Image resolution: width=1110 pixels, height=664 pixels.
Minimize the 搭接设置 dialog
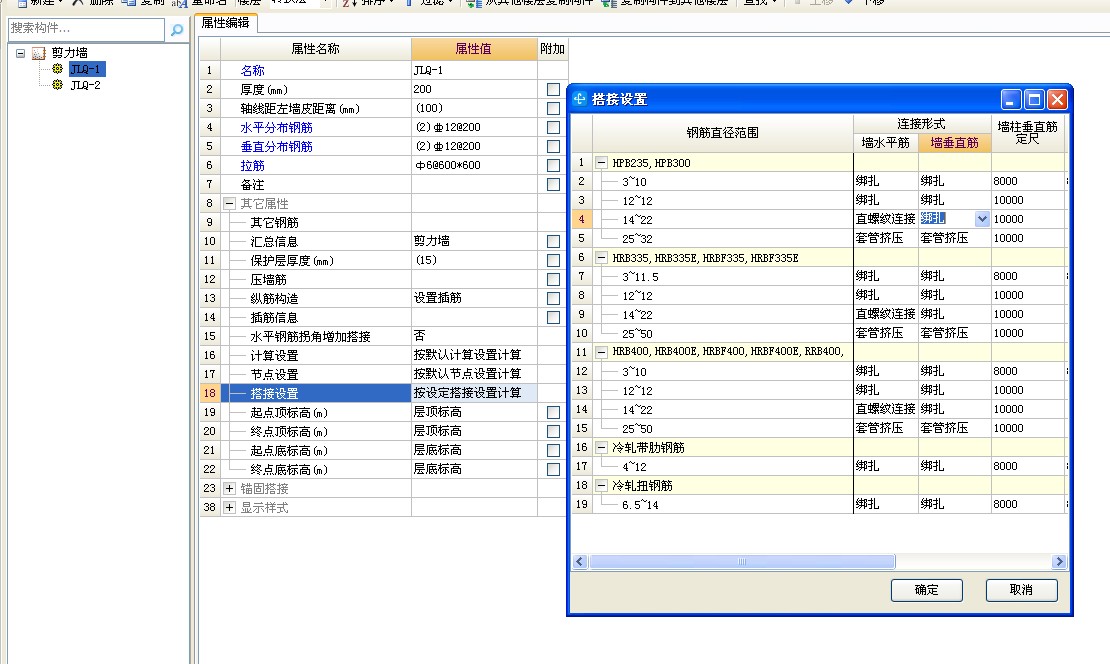(x=1010, y=100)
